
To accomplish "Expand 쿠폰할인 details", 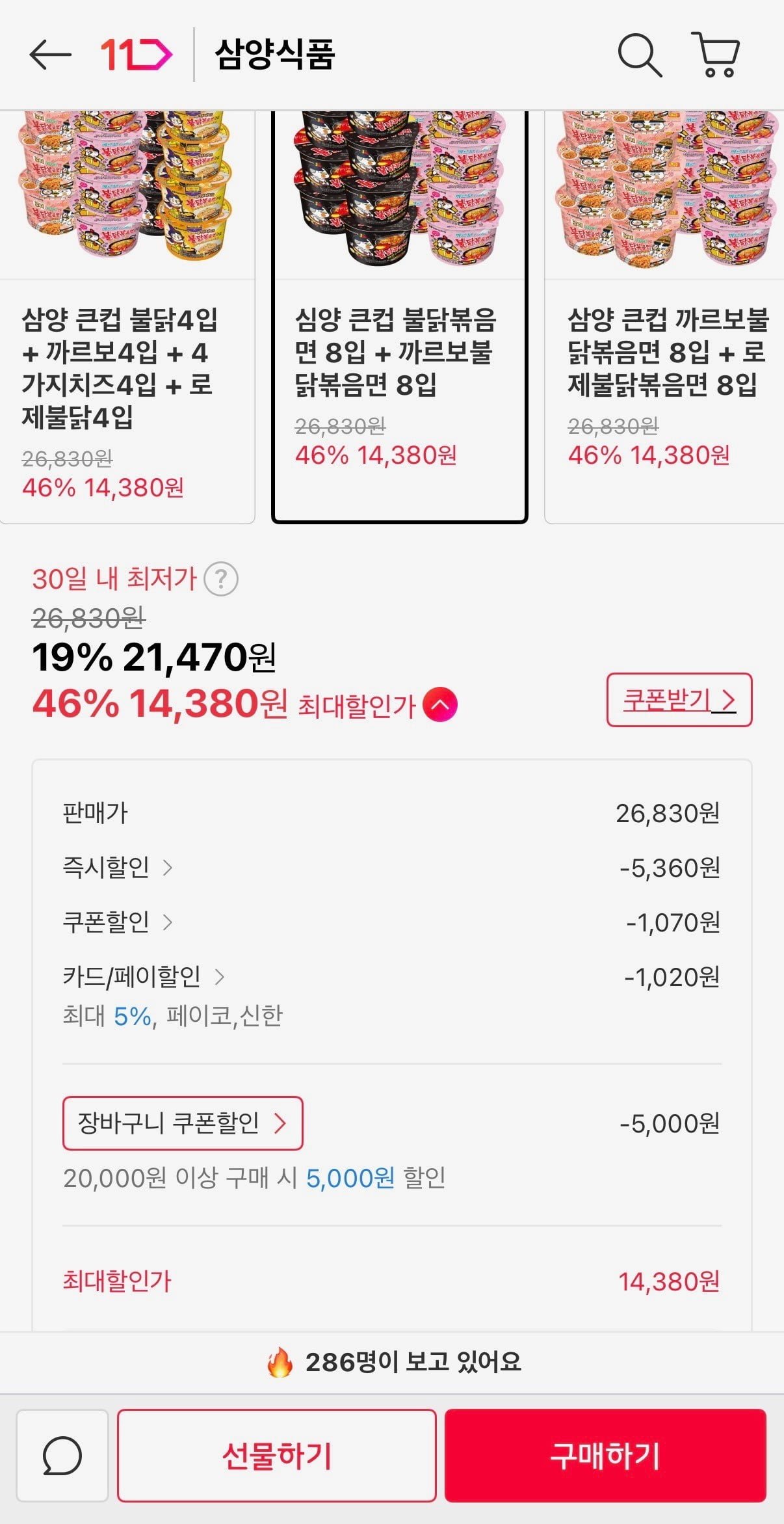I will click(x=117, y=922).
